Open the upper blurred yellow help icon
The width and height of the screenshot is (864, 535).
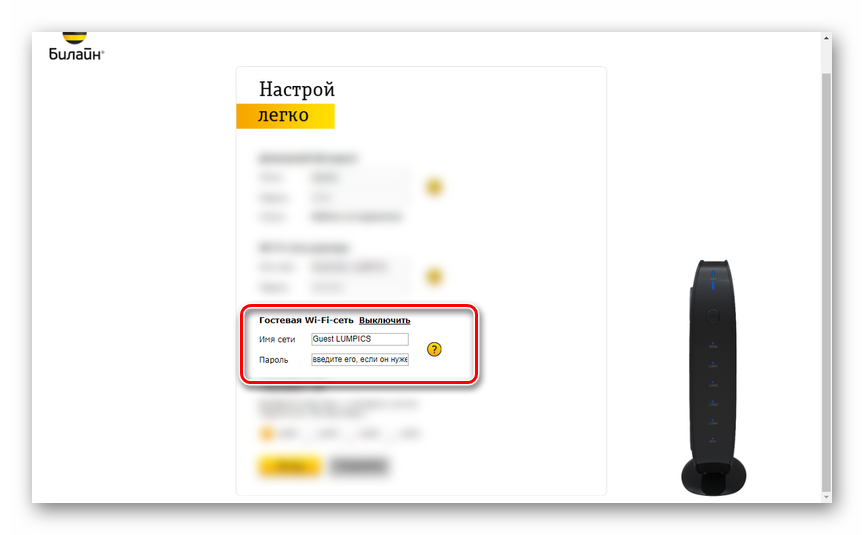point(434,187)
